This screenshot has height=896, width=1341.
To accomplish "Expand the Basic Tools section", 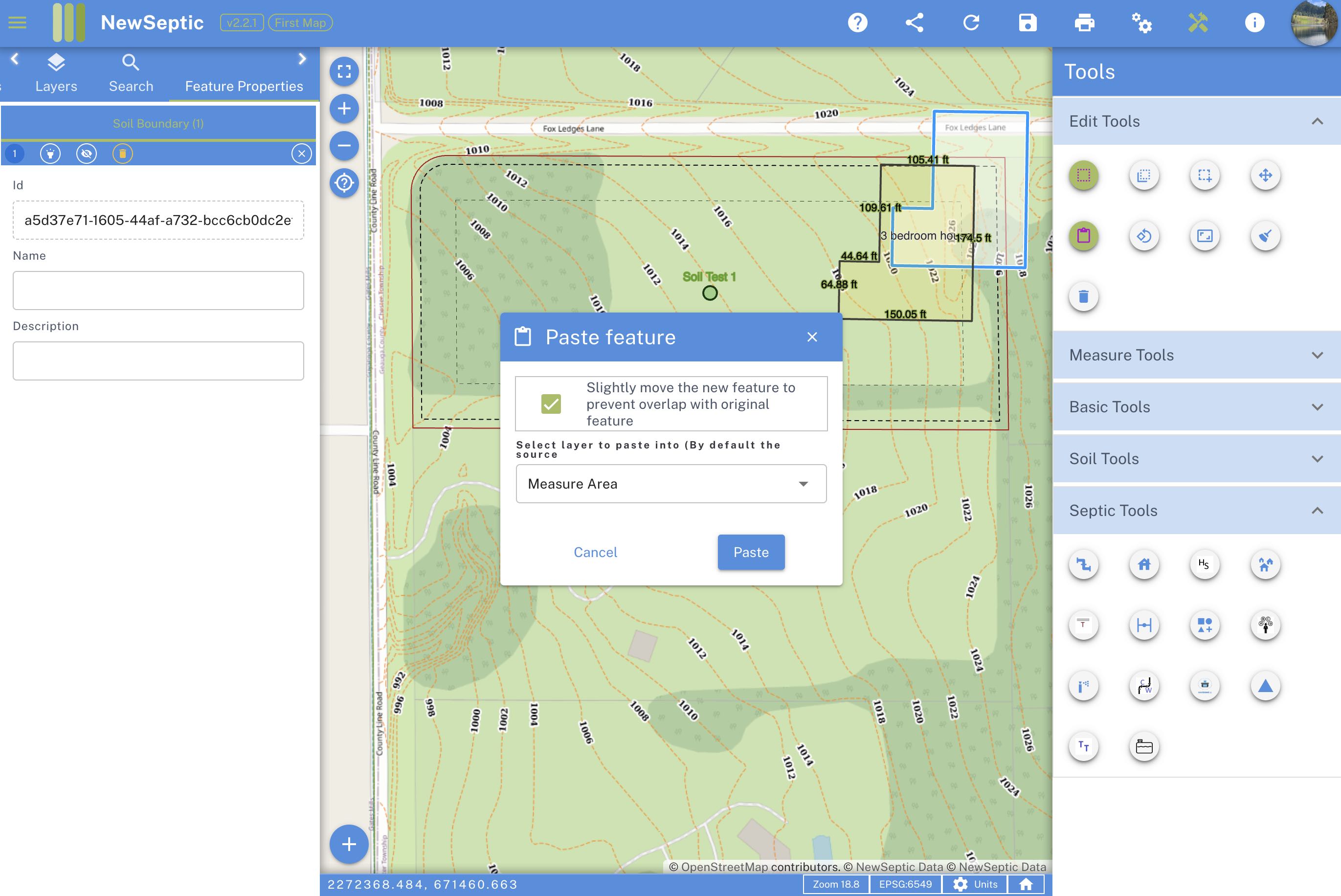I will tap(1196, 406).
